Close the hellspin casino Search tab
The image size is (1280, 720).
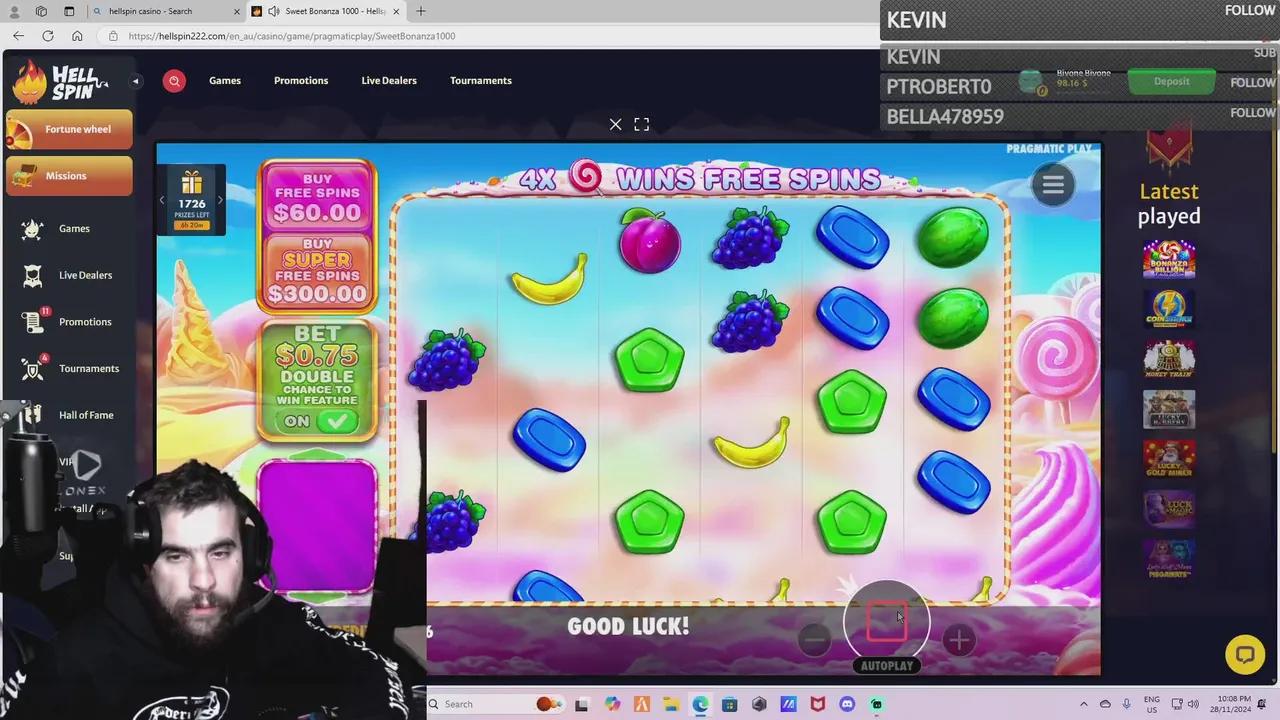(x=237, y=11)
